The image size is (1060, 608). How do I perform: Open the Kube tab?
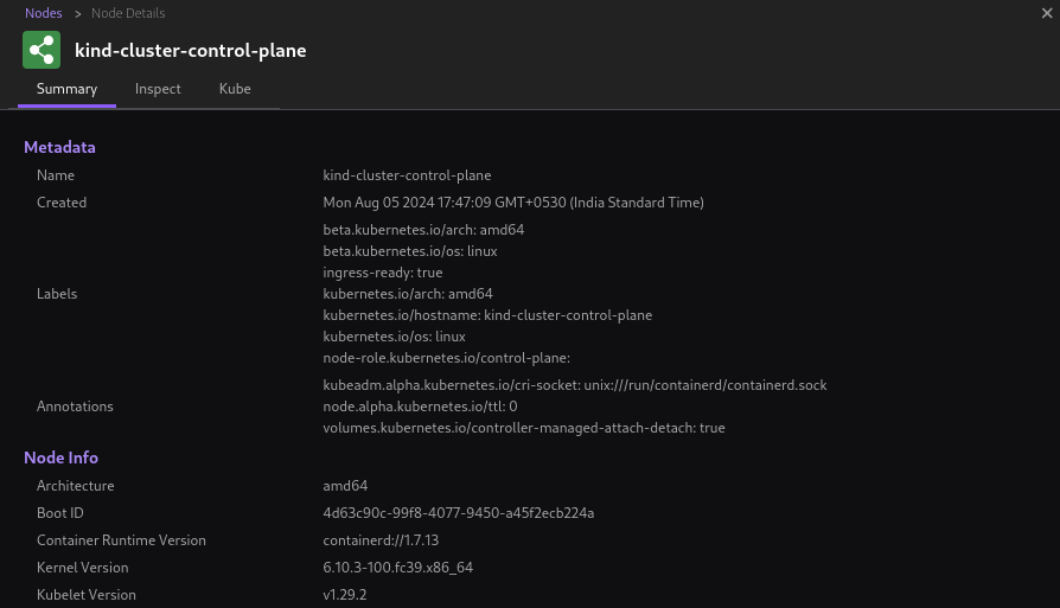(x=235, y=88)
